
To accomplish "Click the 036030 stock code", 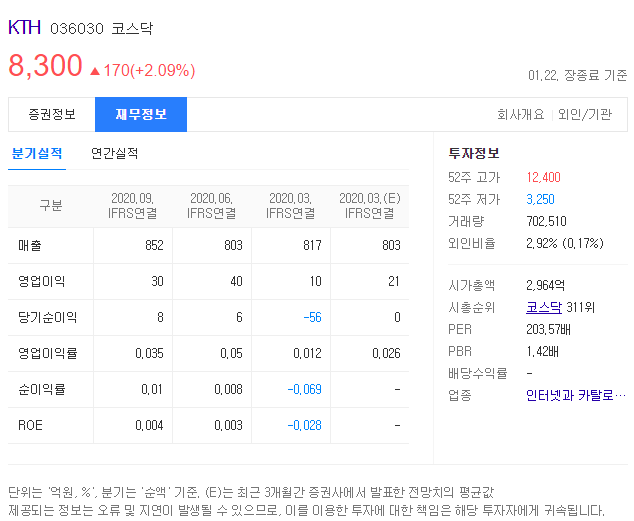I will click(x=77, y=29).
